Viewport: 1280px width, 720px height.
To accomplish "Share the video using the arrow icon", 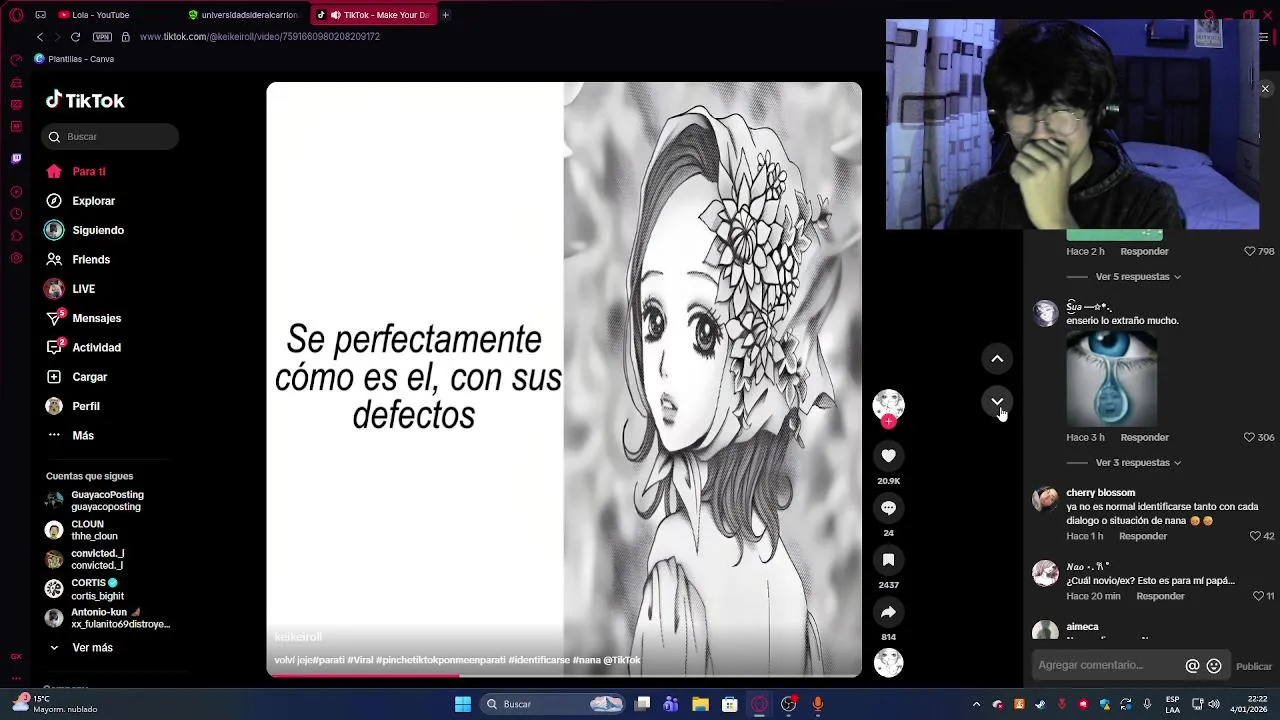I will (x=888, y=612).
